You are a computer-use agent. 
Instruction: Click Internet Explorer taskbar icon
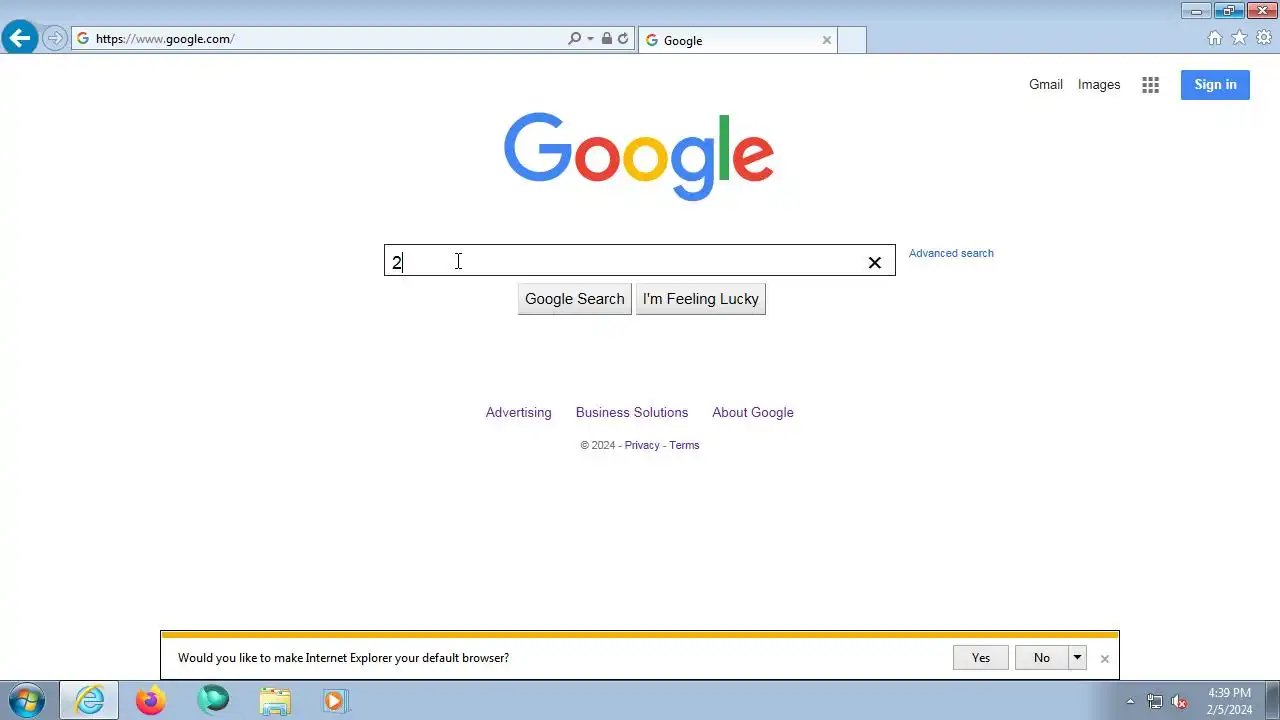[89, 701]
